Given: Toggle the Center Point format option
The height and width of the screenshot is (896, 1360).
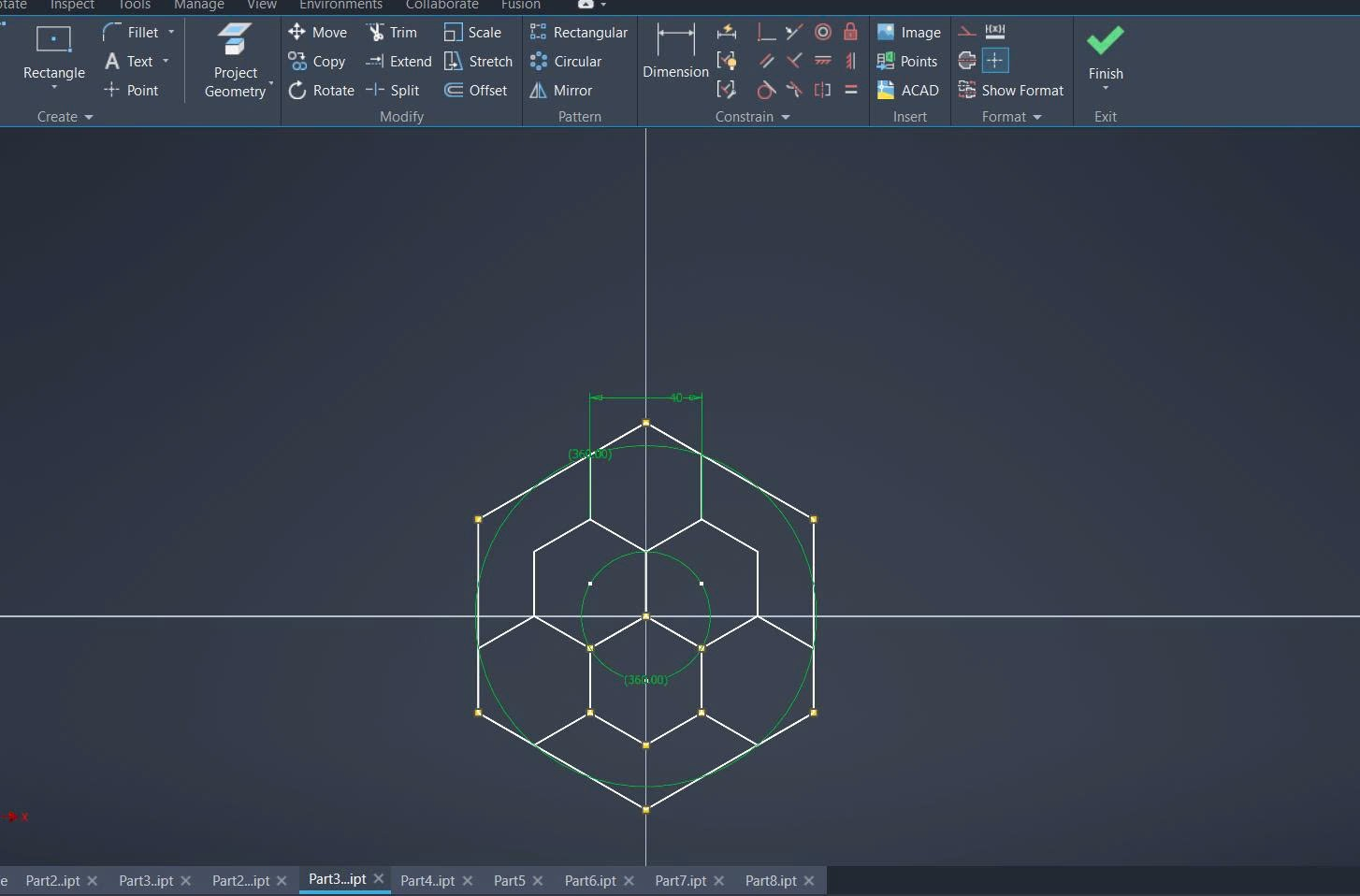Looking at the screenshot, I should (995, 62).
